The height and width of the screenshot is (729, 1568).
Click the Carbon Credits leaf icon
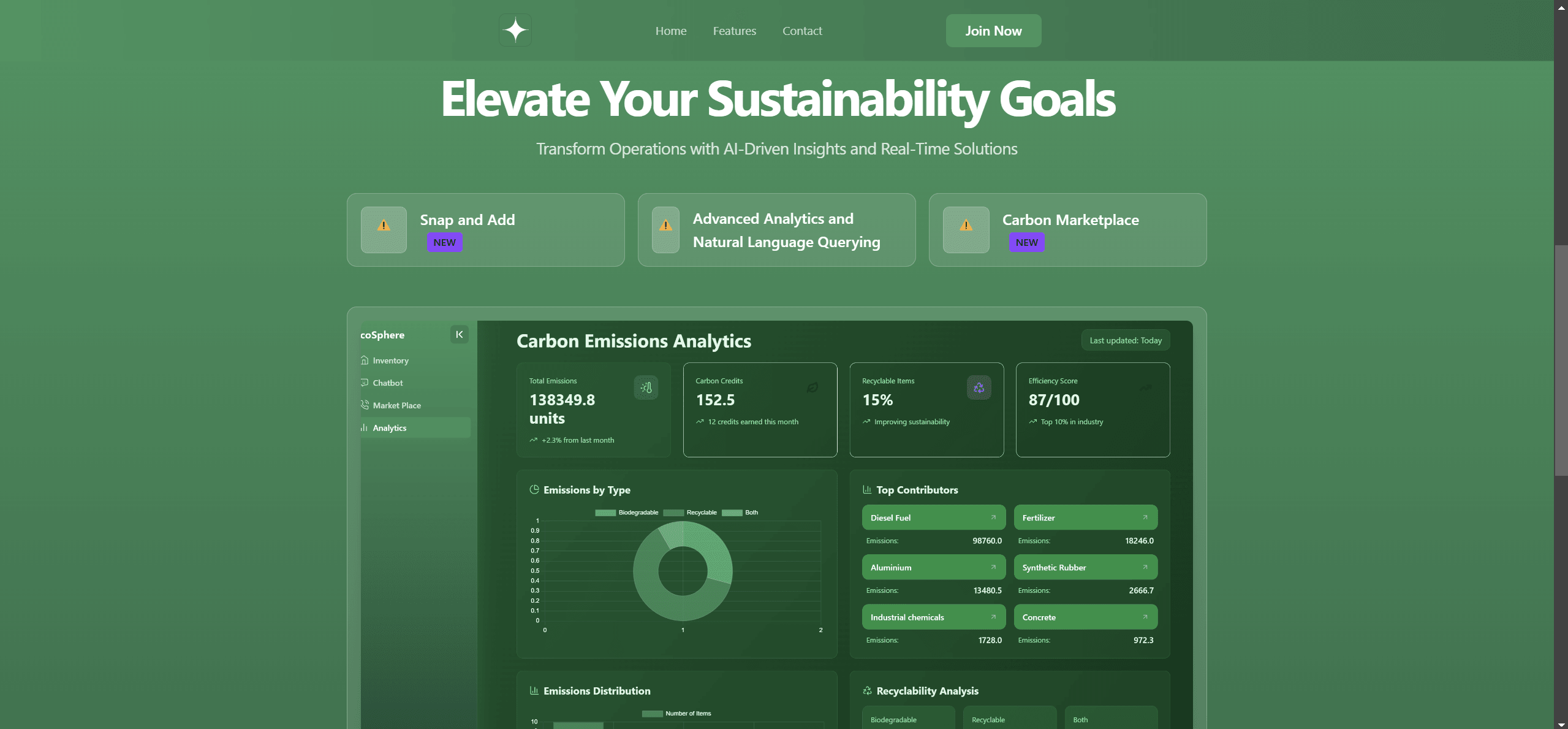point(812,387)
